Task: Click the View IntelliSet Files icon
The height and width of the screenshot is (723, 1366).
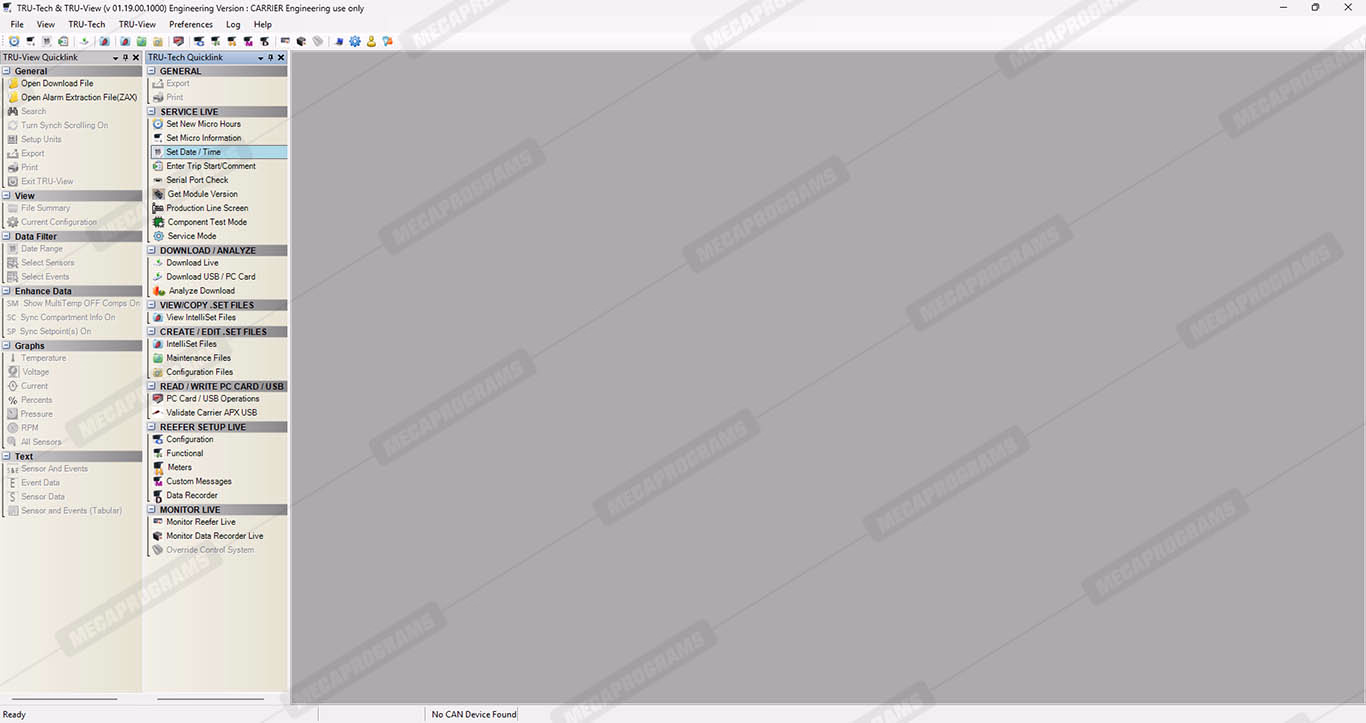Action: (158, 317)
